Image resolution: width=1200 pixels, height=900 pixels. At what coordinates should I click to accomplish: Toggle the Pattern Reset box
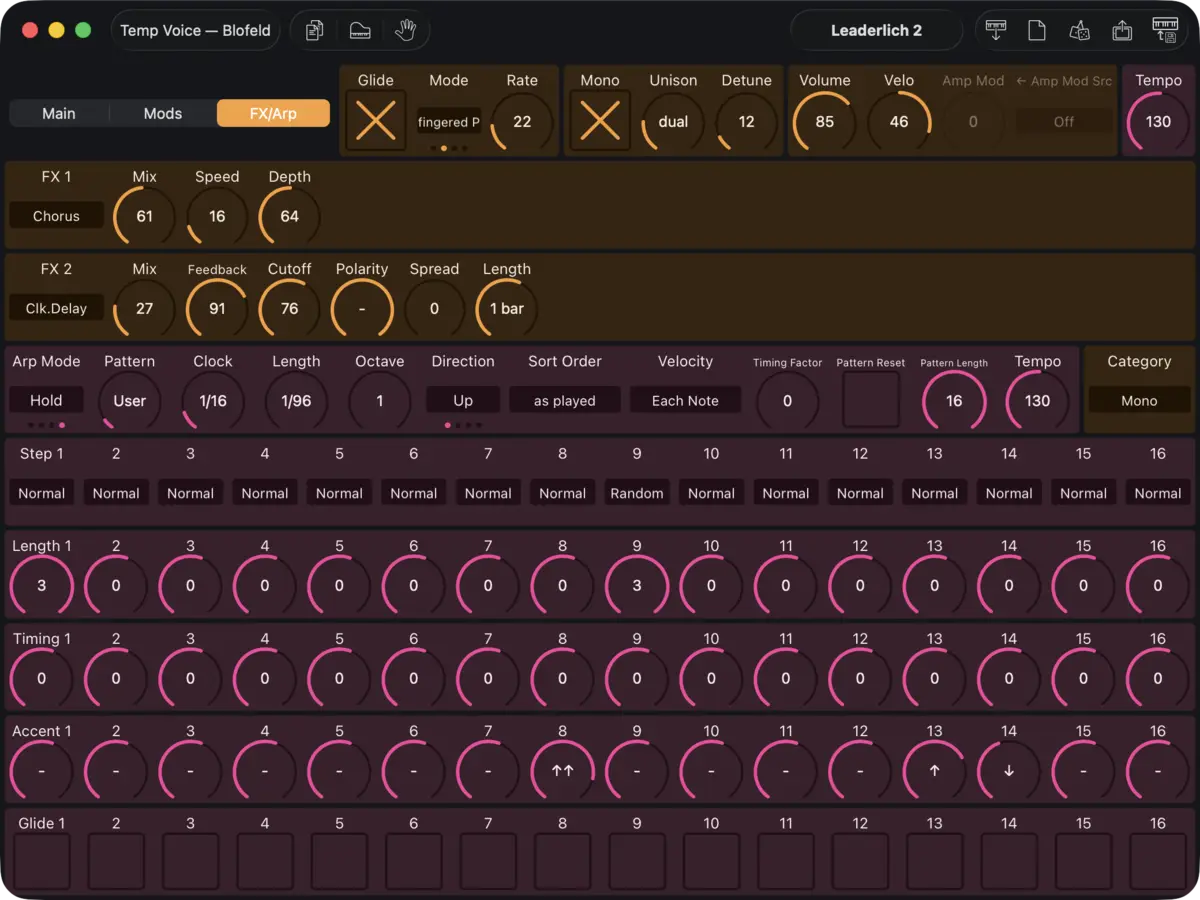click(871, 400)
